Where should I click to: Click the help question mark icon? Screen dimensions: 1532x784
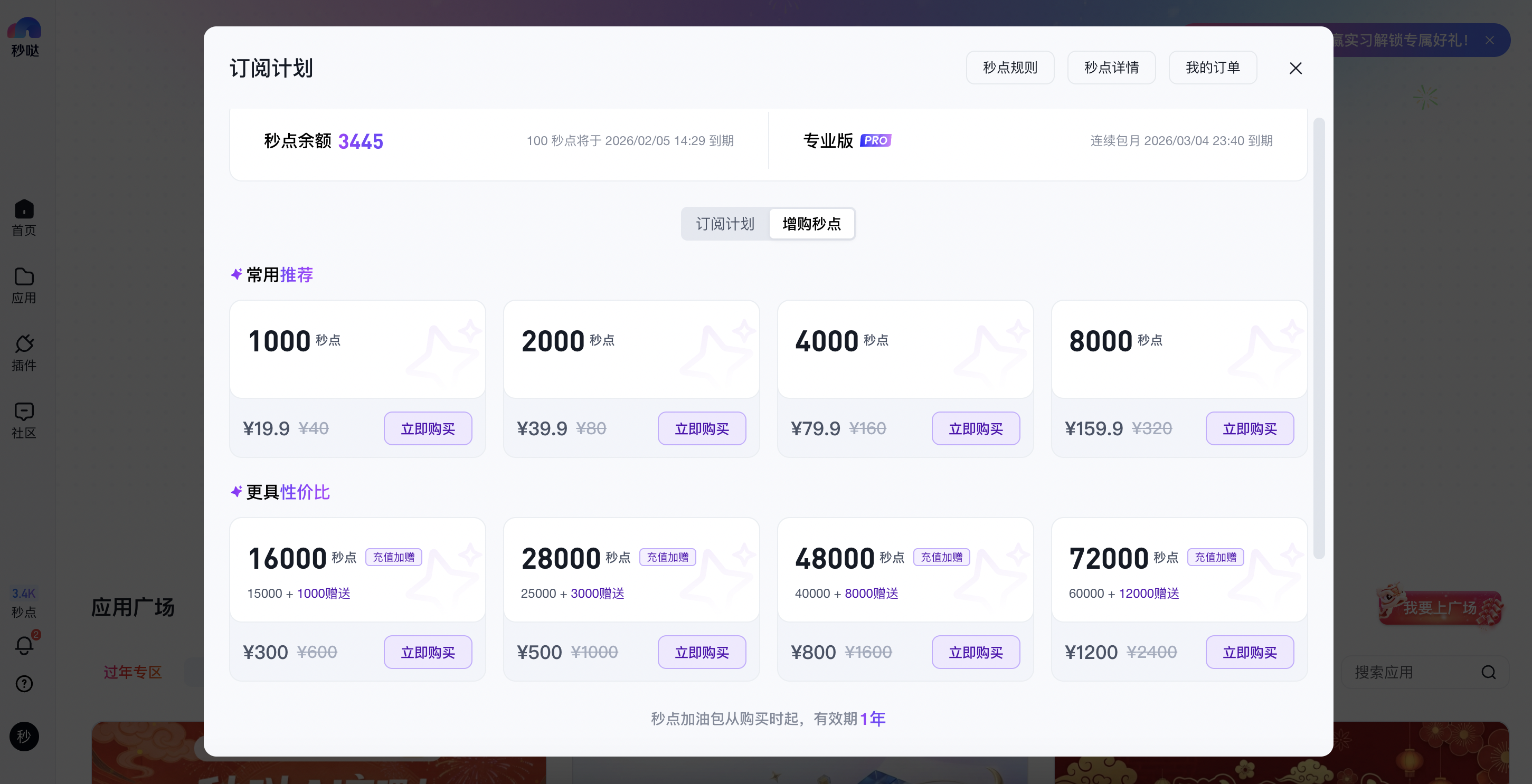(24, 684)
